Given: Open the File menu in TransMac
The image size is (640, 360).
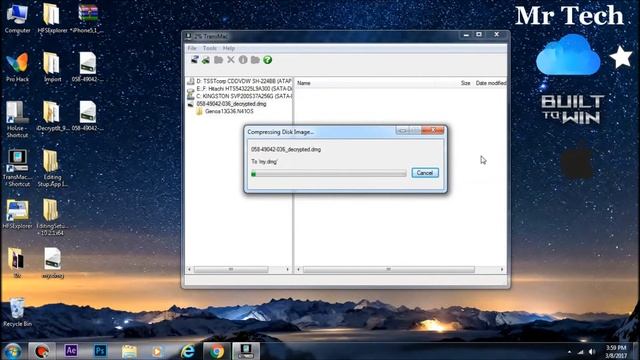Looking at the screenshot, I should coord(192,48).
